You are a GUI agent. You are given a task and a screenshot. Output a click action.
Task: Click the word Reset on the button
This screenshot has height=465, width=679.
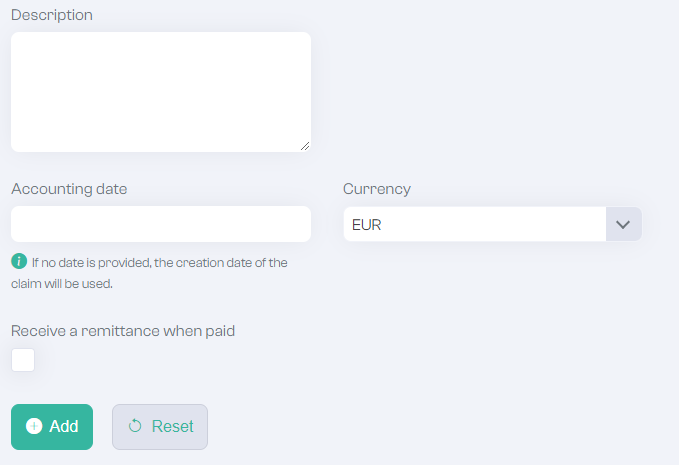coord(172,426)
